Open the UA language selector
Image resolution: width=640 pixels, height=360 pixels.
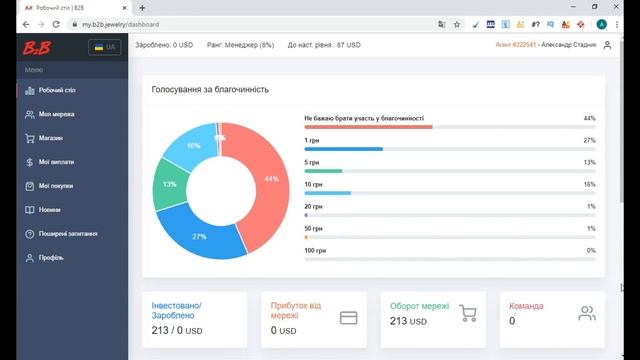(104, 47)
